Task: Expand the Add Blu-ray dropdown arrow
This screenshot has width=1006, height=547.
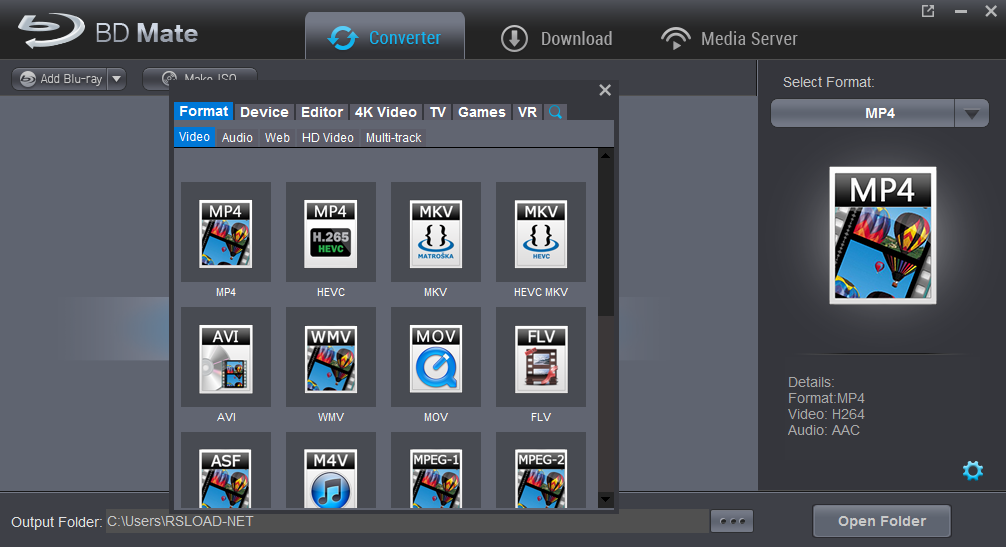Action: point(117,79)
